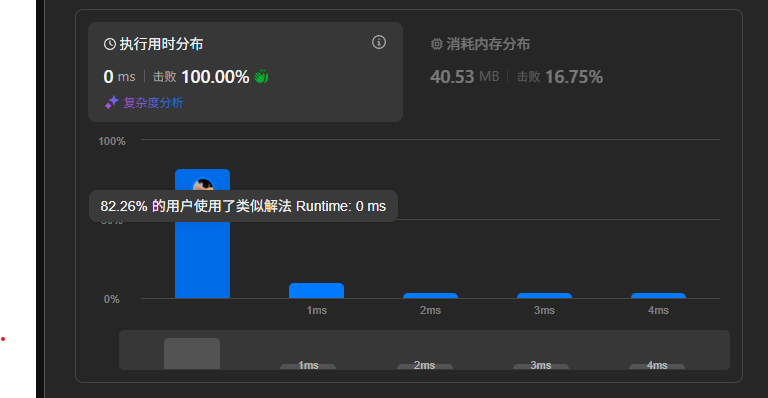Click the info icon in runtime card
Viewport: 768px width, 398px height.
tap(379, 42)
